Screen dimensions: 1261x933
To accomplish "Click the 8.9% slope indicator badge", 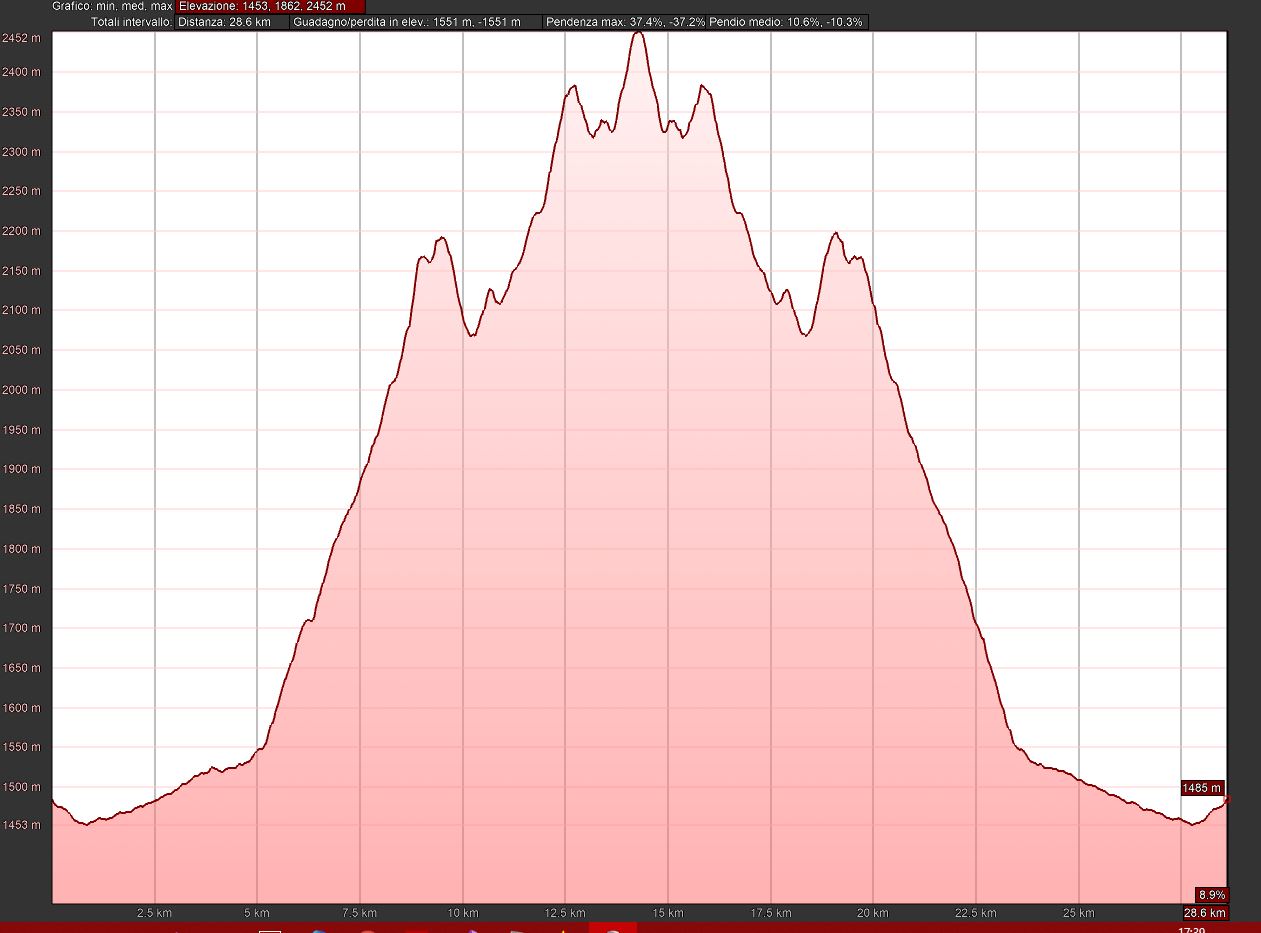I will pos(1211,895).
